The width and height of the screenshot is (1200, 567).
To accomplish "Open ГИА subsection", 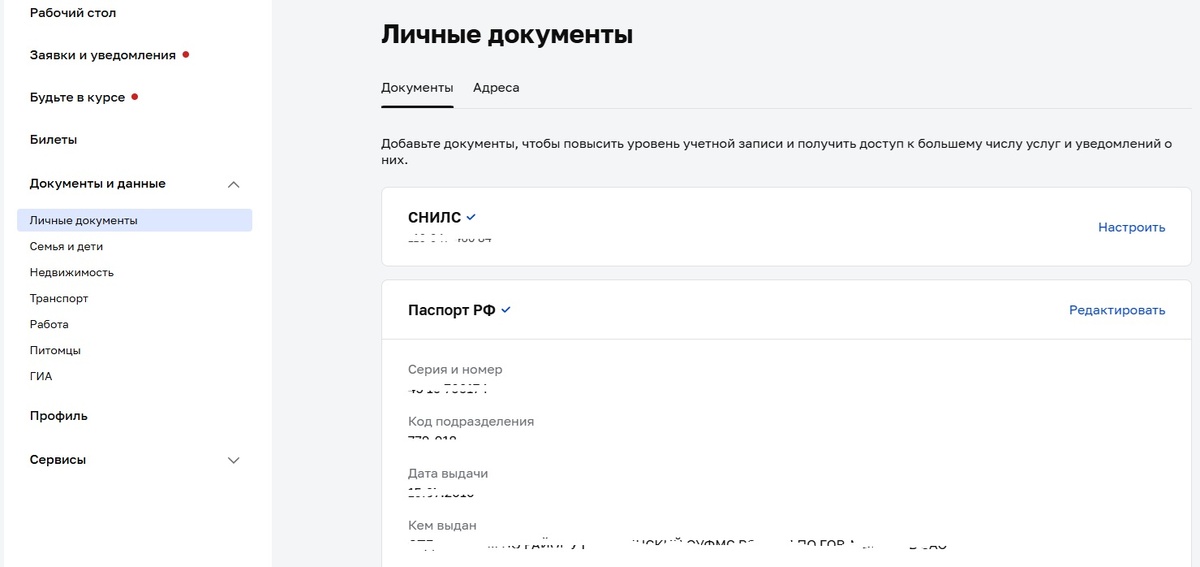I will [41, 376].
